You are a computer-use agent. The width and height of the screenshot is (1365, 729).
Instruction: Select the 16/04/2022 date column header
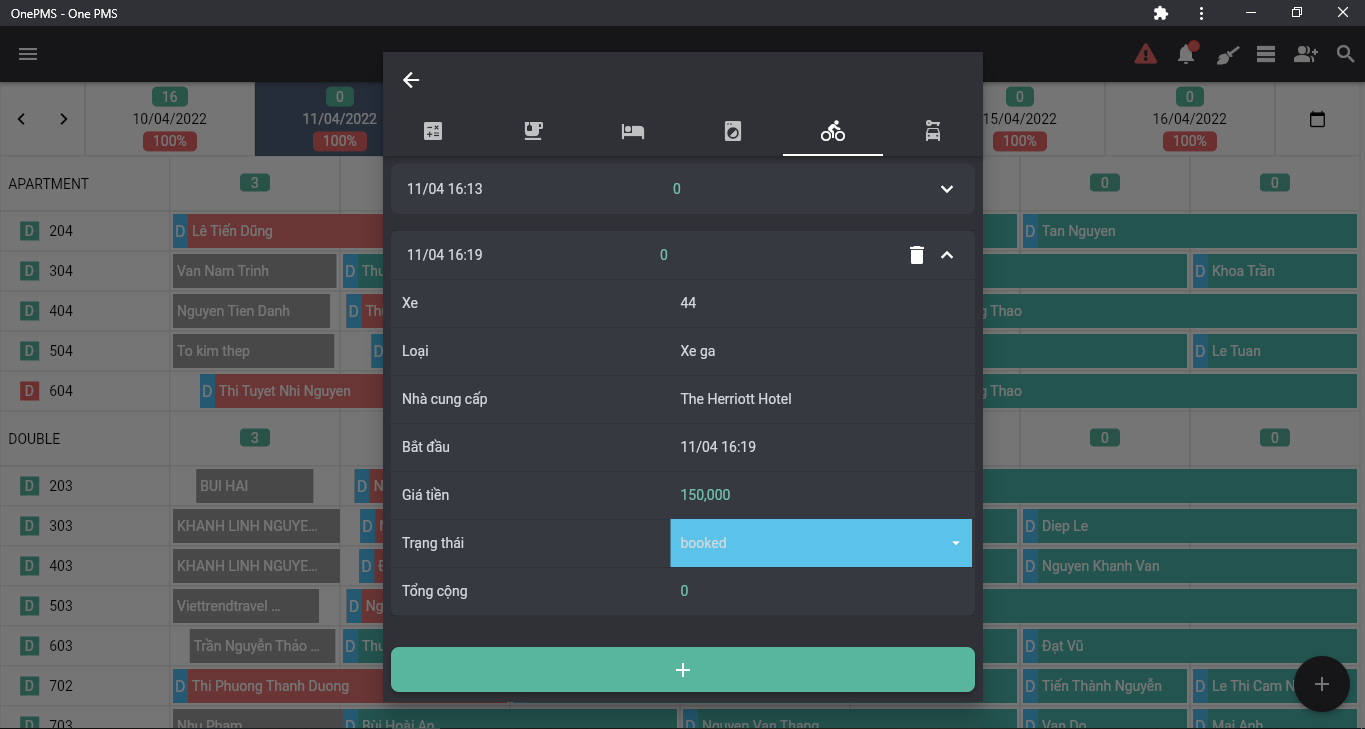click(x=1190, y=119)
